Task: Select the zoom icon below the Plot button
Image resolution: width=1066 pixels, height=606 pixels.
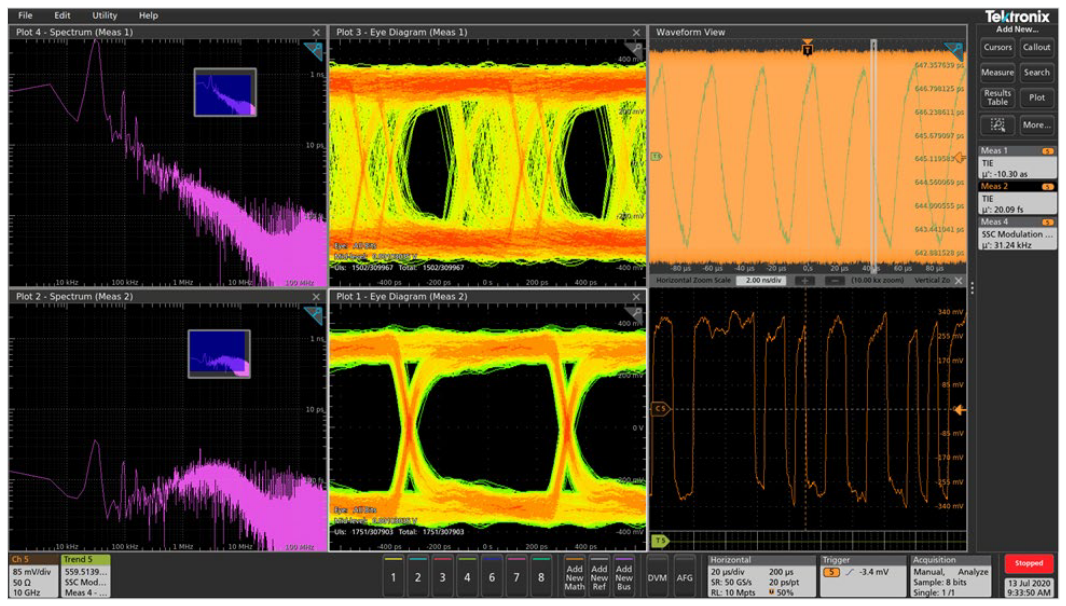Action: pos(995,124)
